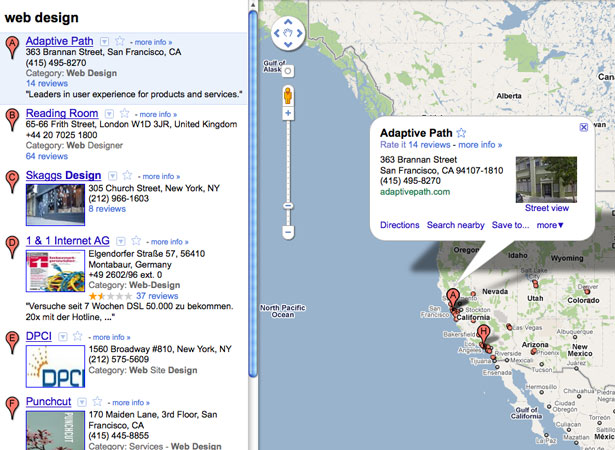615x450 pixels.
Task: Click marker B pin beside Reading Room listing
Action: tap(13, 120)
